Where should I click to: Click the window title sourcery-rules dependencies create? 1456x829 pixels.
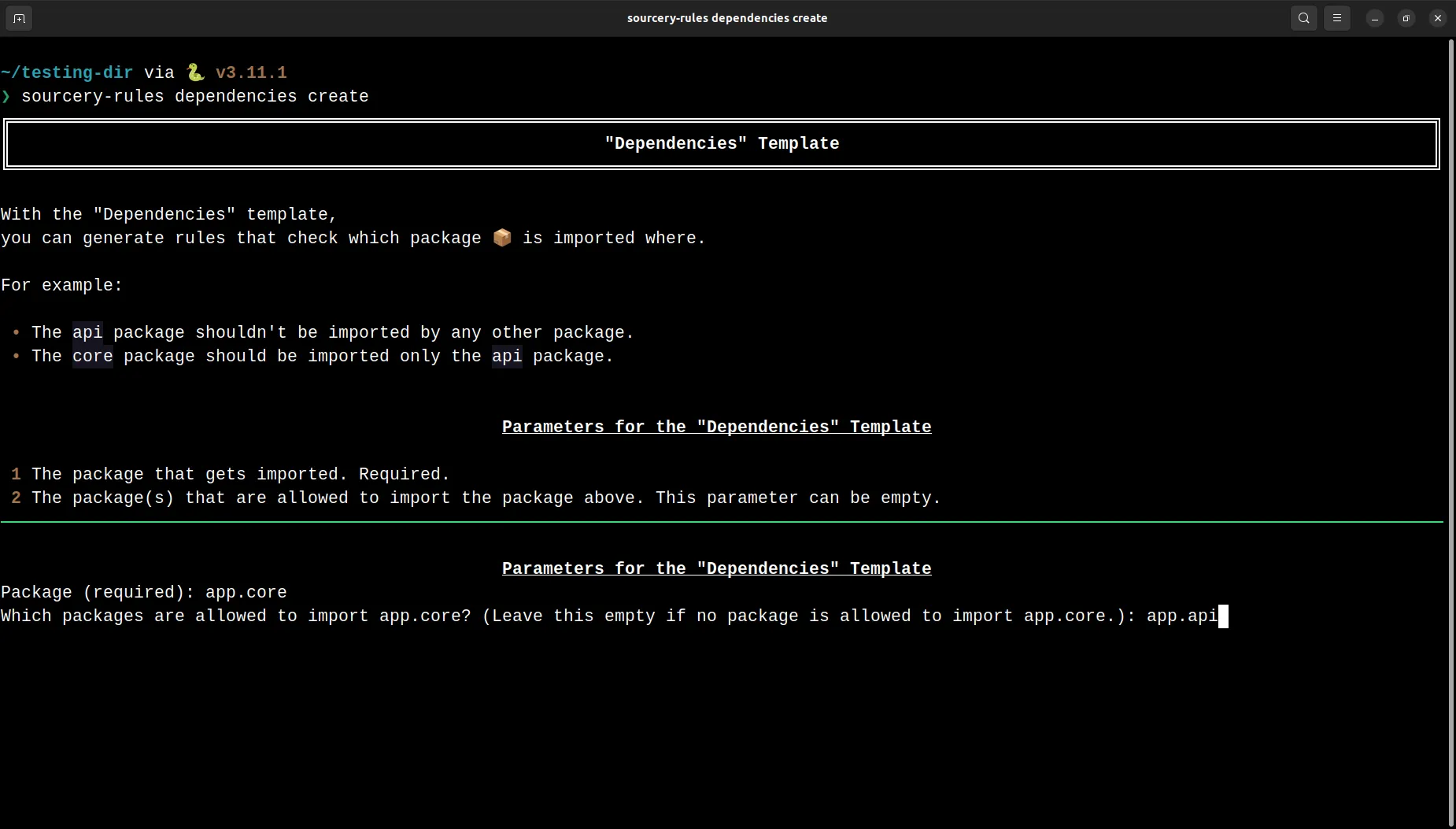(x=725, y=17)
